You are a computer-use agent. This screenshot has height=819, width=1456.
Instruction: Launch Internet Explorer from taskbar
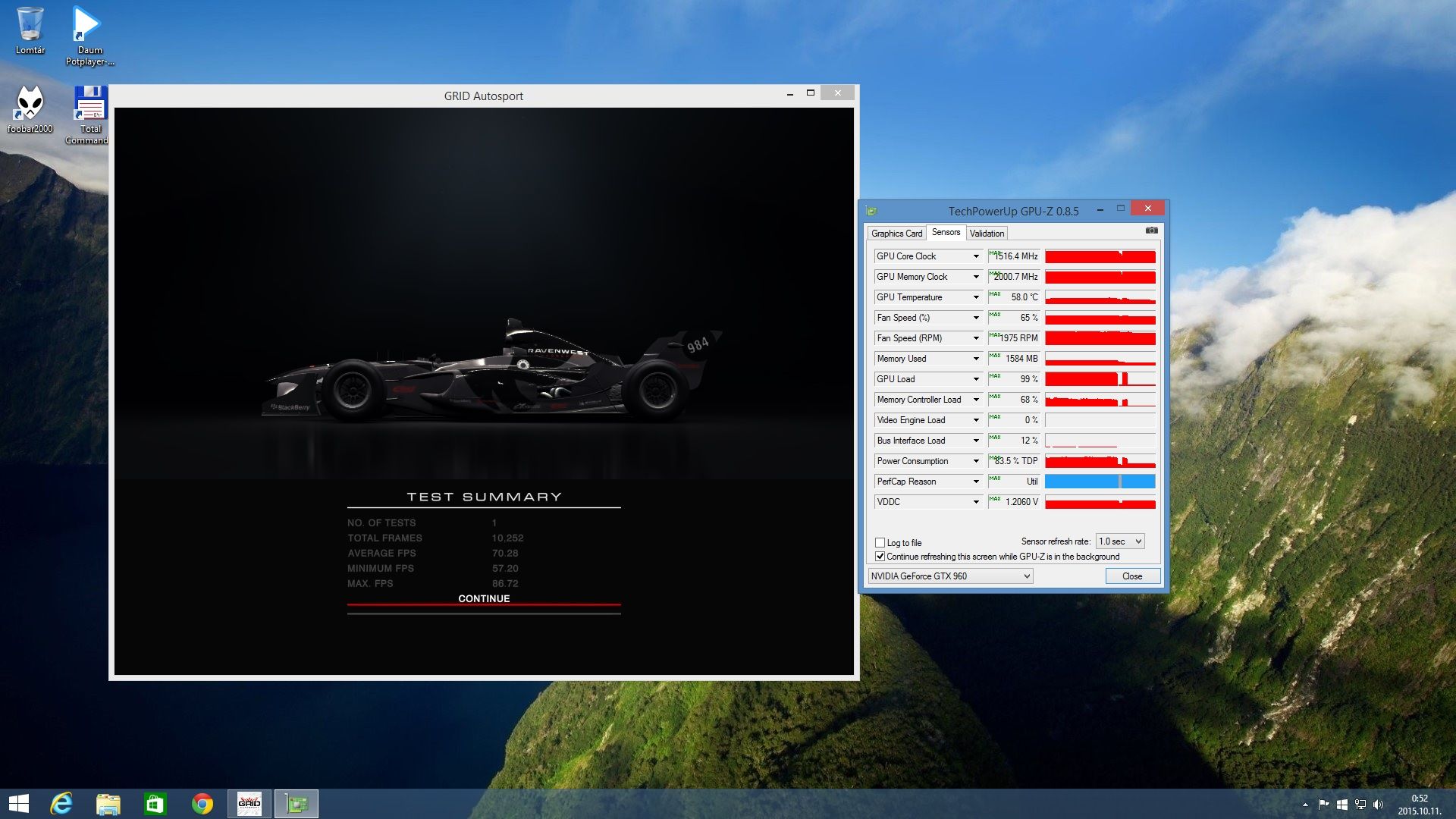coord(61,804)
